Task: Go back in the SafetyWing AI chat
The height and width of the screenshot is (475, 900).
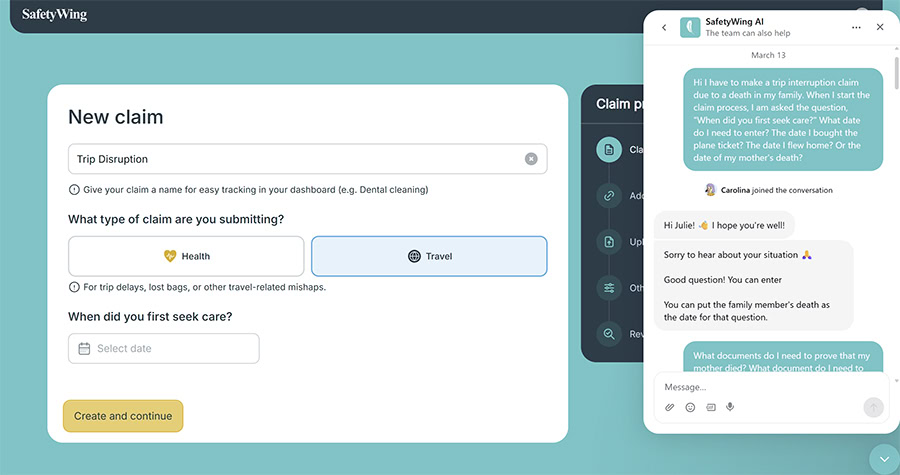Action: [x=664, y=27]
